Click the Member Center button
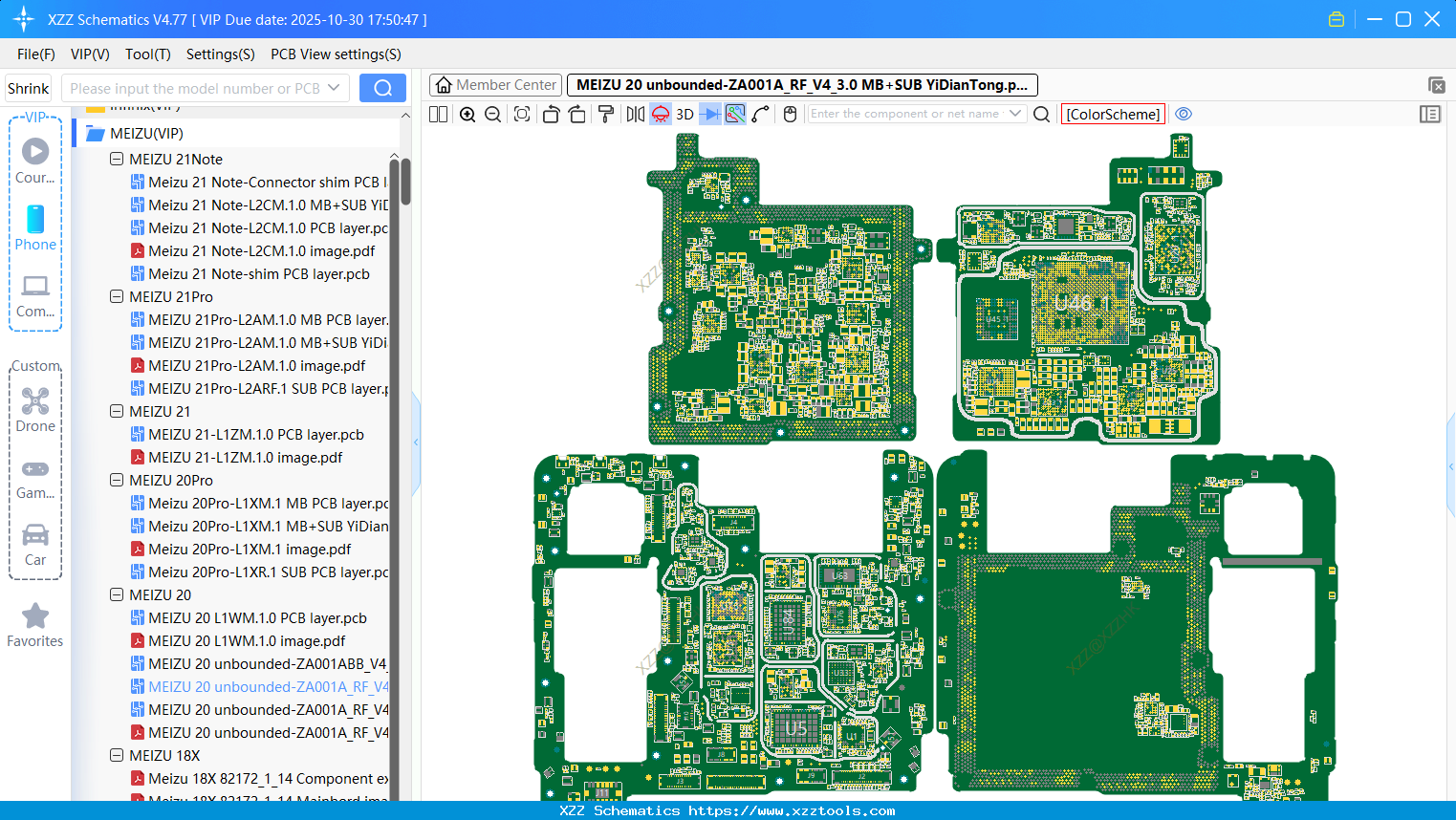The width and height of the screenshot is (1456, 820). pyautogui.click(x=495, y=84)
